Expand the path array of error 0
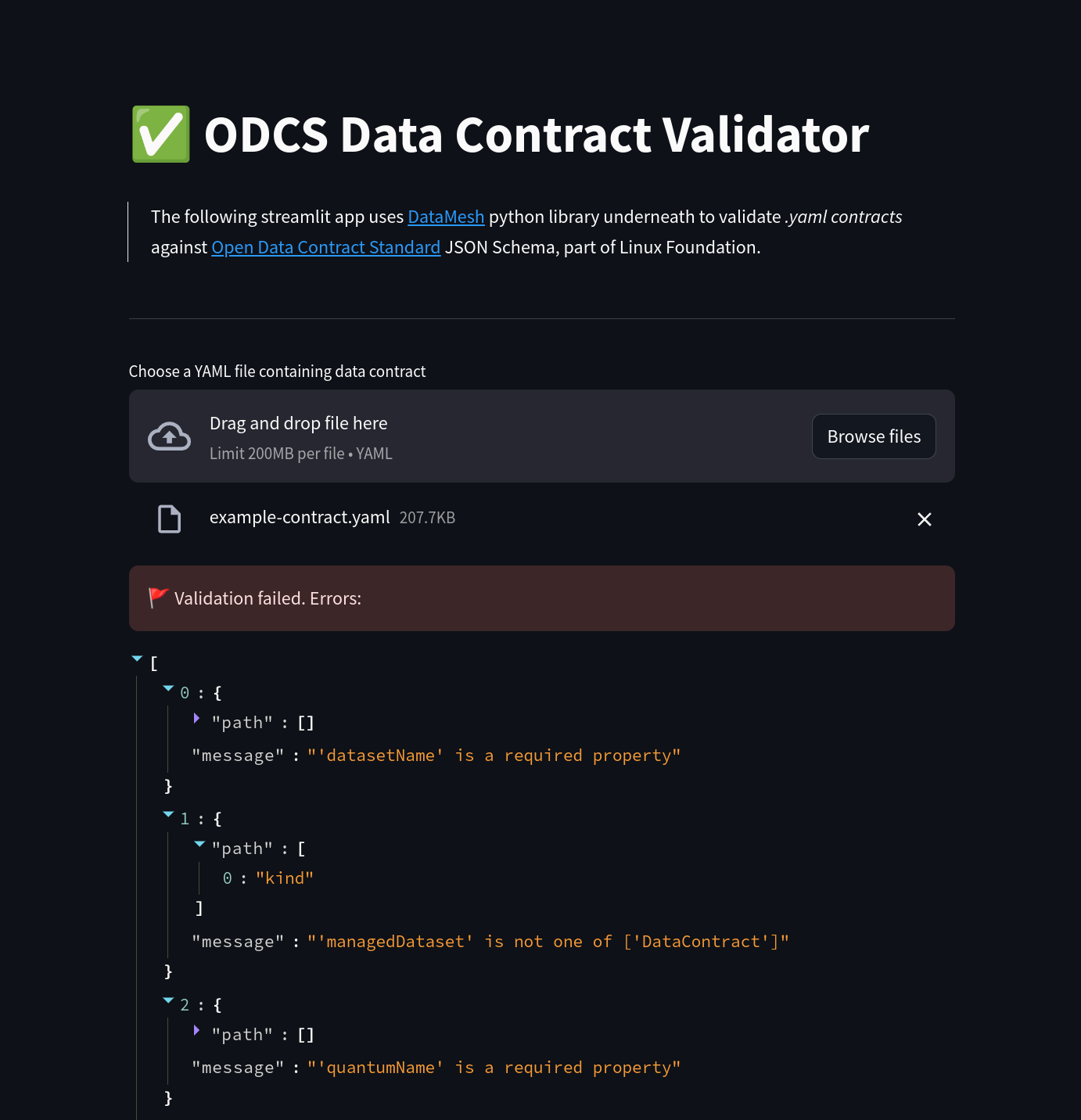The image size is (1081, 1120). coord(197,718)
